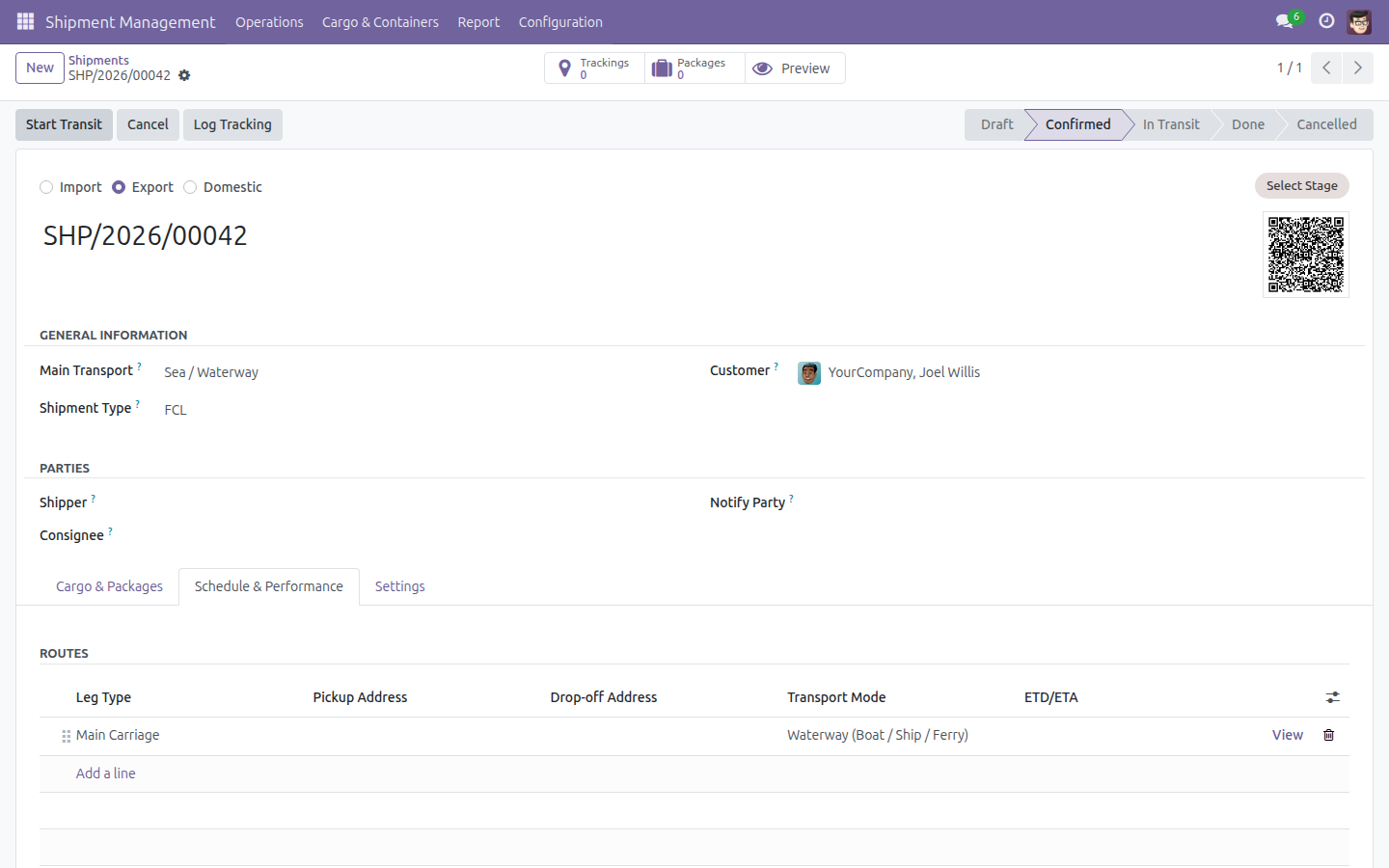Open the Select Stage dropdown
Viewport: 1389px width, 868px height.
point(1301,185)
